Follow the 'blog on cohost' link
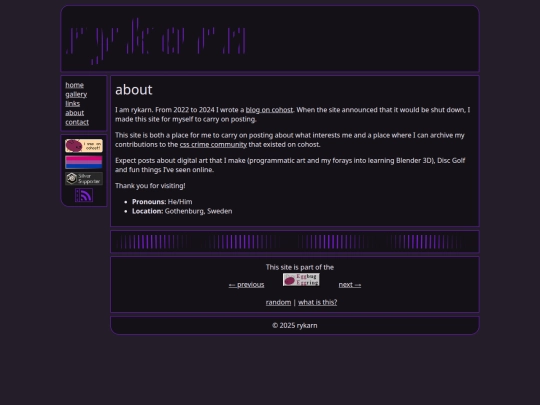Screen dimensions: 540x405 click(x=269, y=110)
